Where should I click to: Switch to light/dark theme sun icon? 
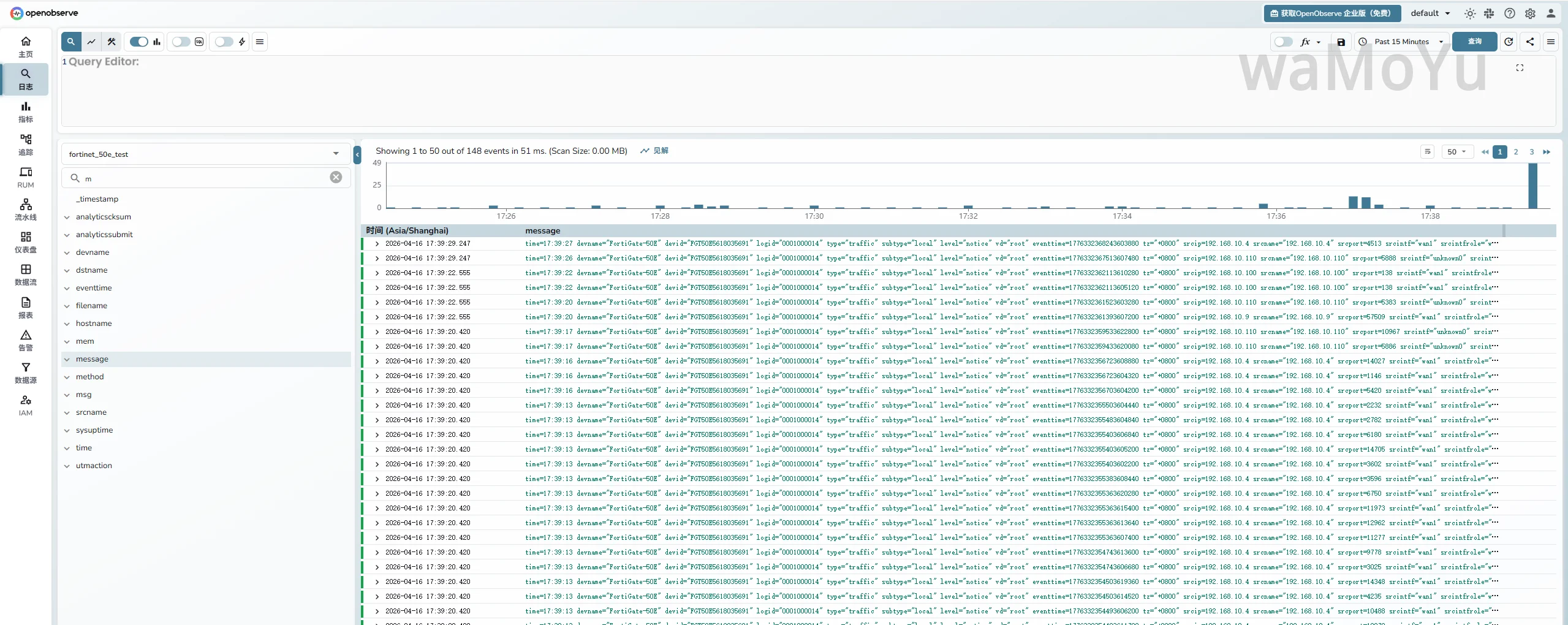pyautogui.click(x=1469, y=13)
